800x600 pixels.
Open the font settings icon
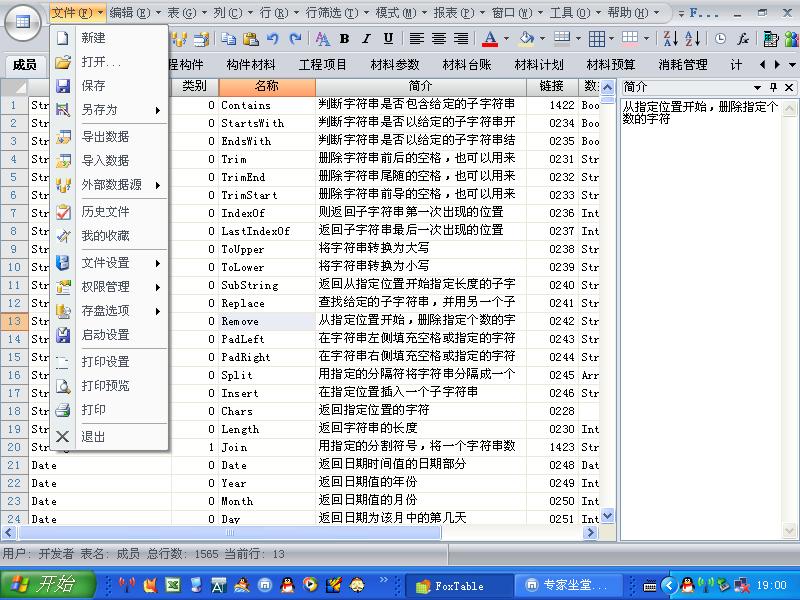[322, 39]
